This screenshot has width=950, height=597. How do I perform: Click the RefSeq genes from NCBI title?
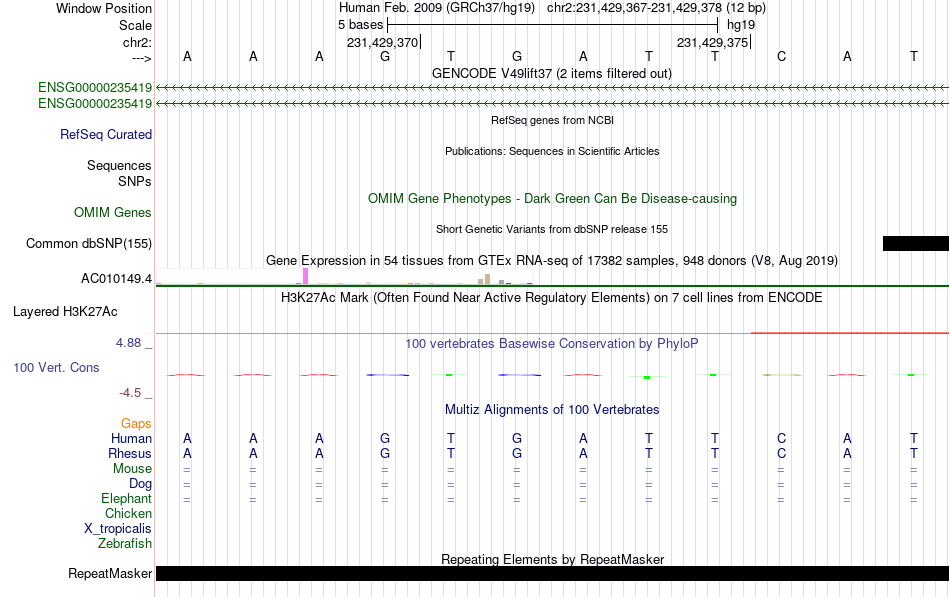tap(552, 120)
